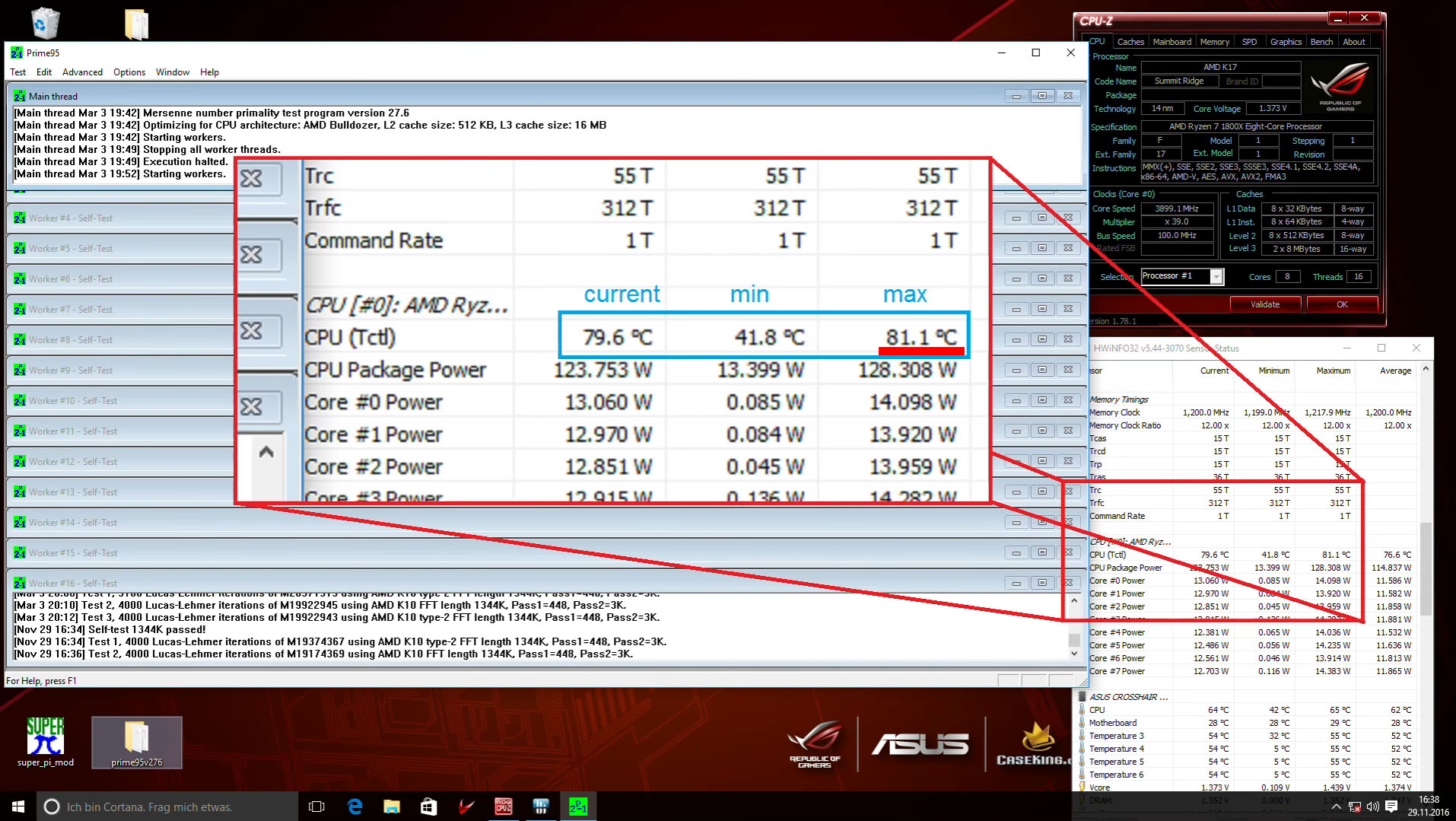Click the HWiNFO scrollbar up arrow

(1426, 370)
